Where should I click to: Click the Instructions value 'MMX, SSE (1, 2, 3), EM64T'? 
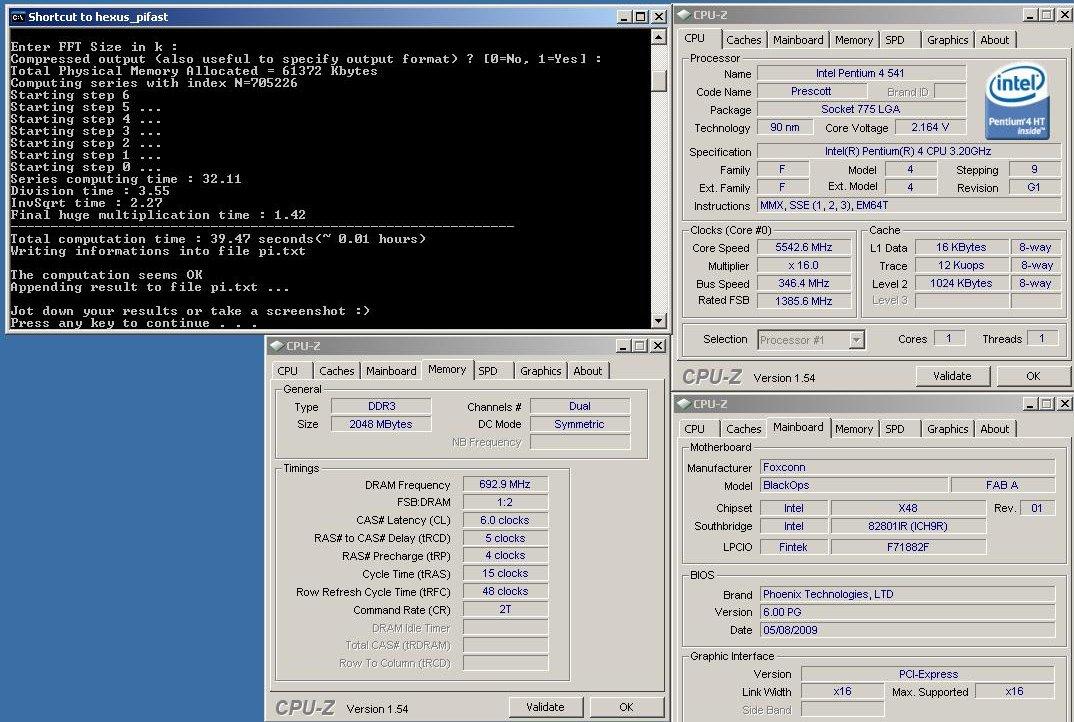(x=908, y=206)
